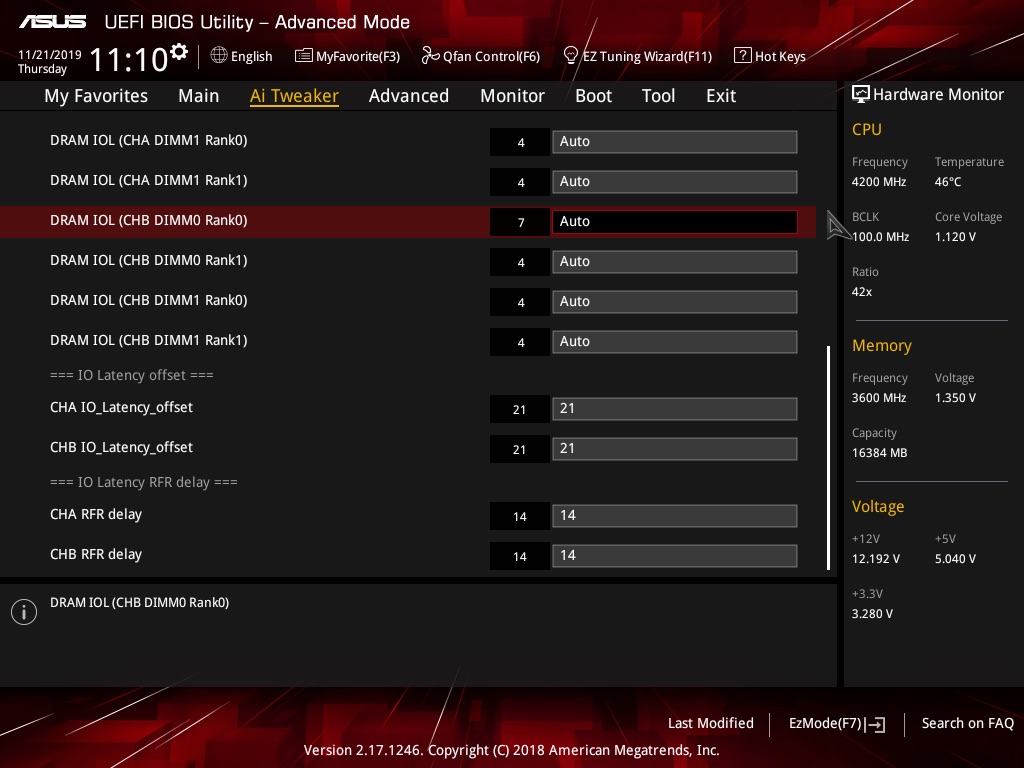Open Search on FAQ link

[967, 723]
